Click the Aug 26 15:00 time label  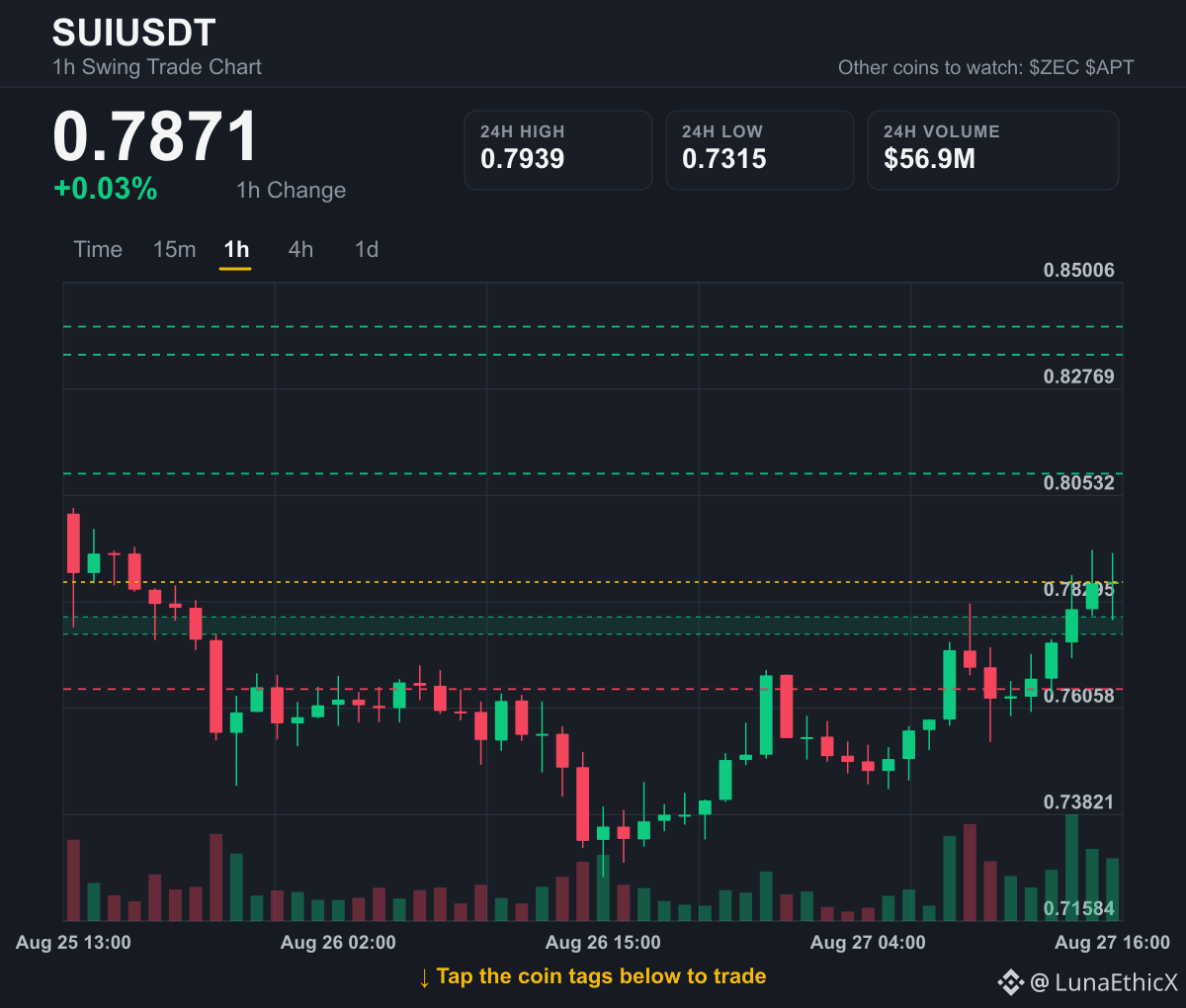coord(603,943)
